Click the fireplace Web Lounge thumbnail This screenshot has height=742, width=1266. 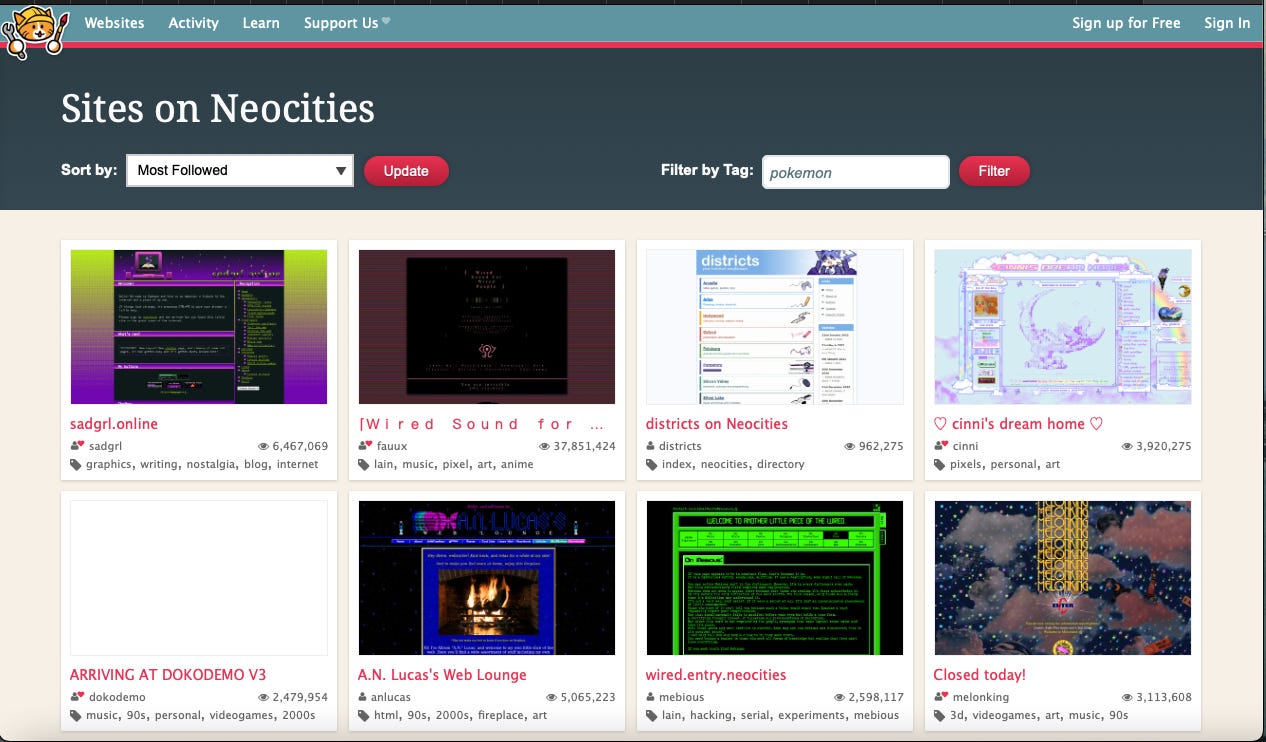(487, 578)
